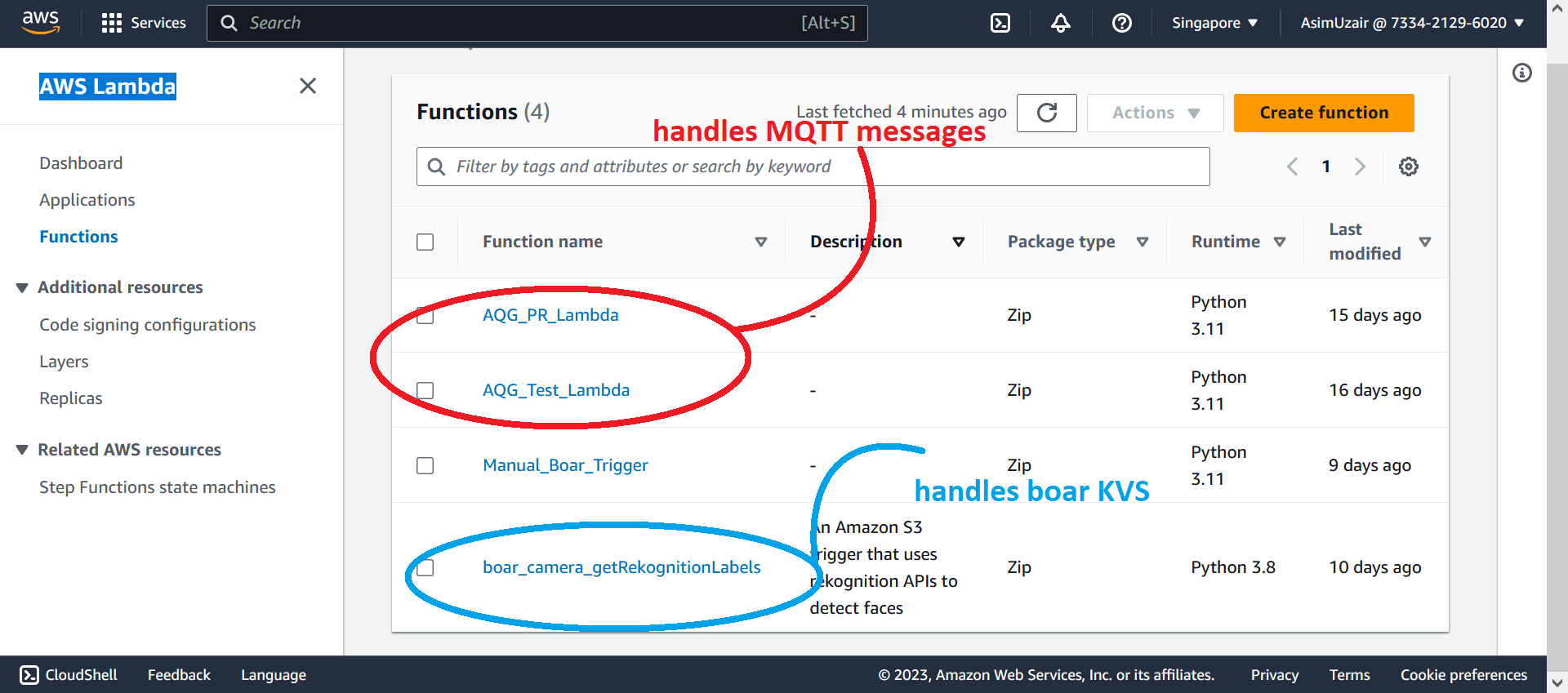
Task: Go to previous page of functions
Action: [x=1292, y=167]
